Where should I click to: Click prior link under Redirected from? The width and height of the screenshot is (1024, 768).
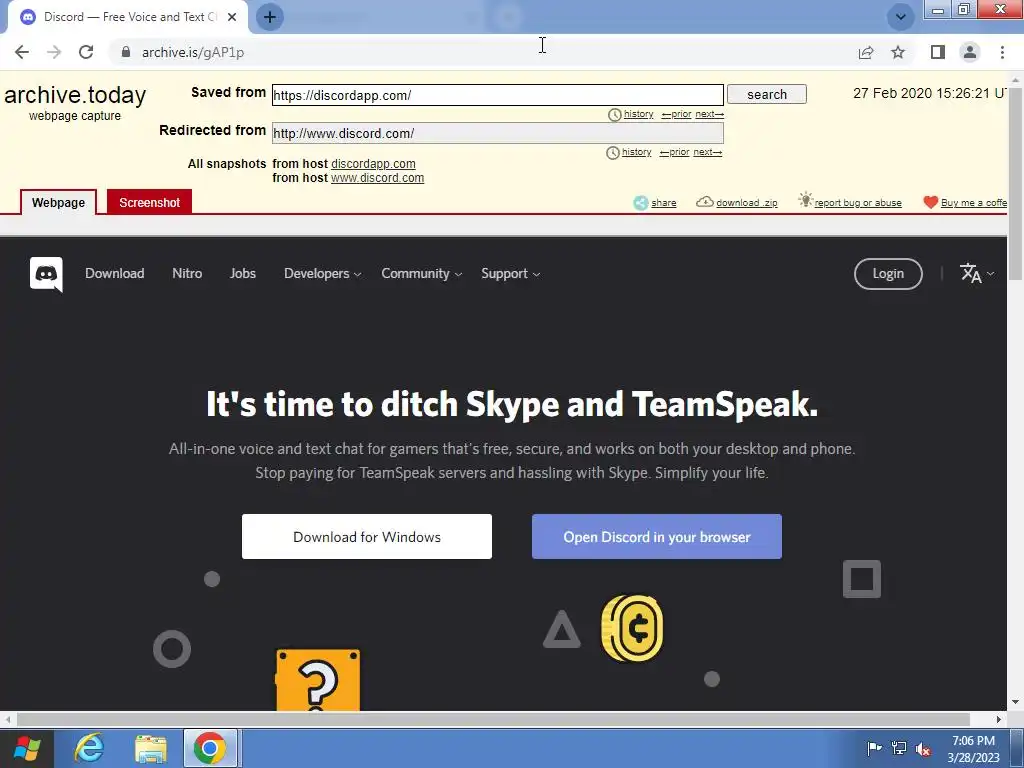pyautogui.click(x=674, y=152)
